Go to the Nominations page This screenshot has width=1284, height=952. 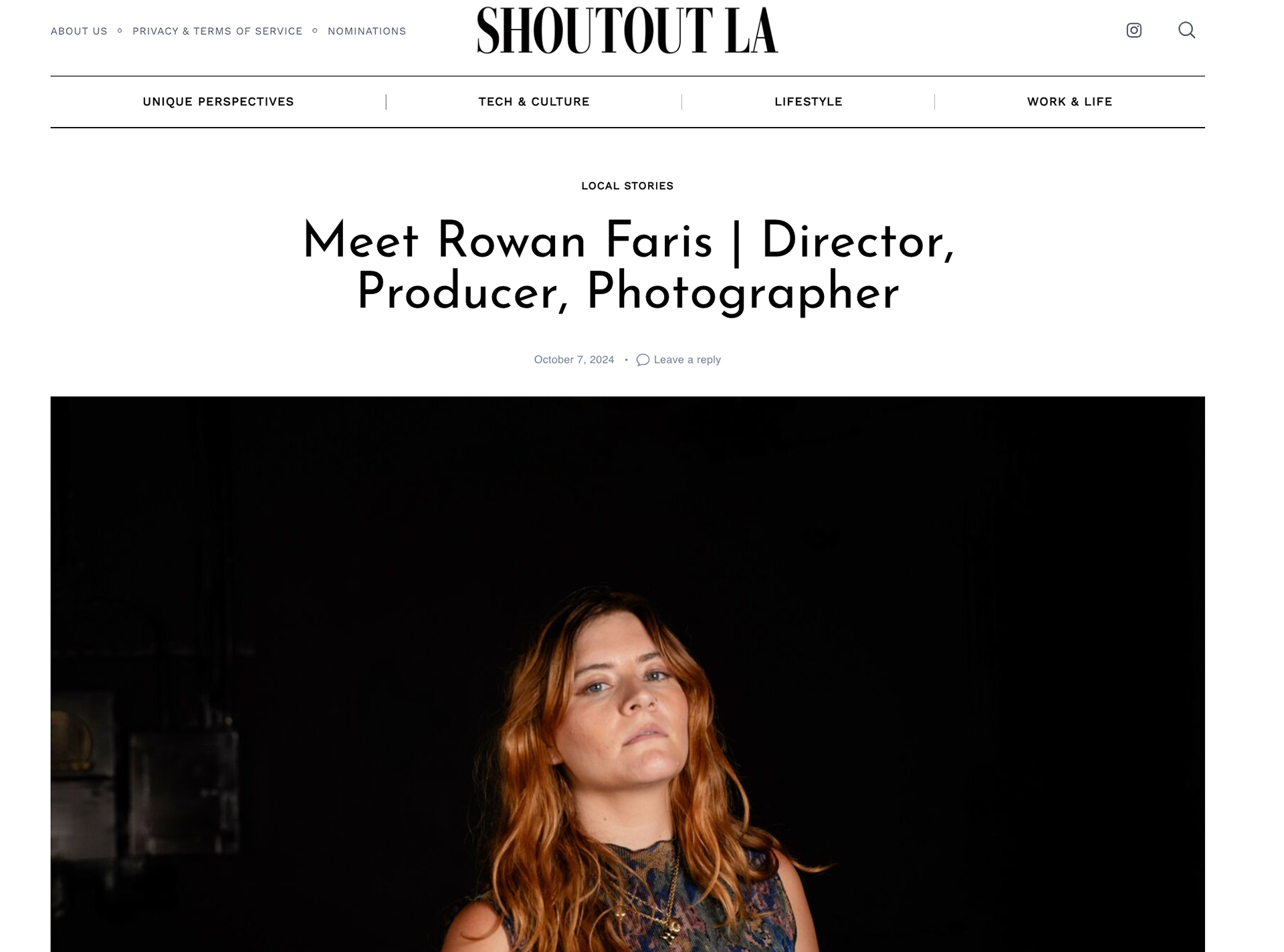367,31
